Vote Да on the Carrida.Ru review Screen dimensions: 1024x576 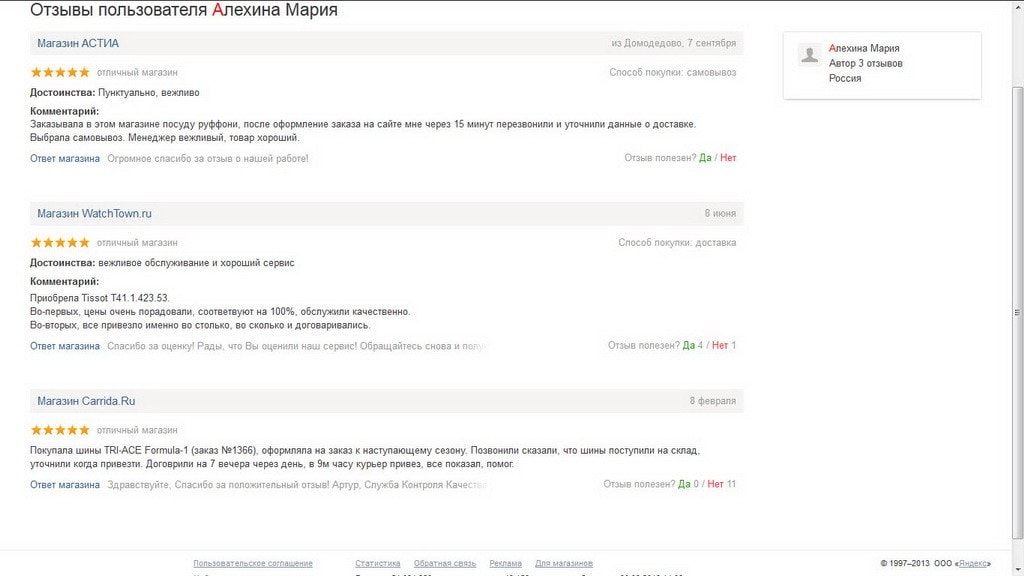tap(684, 484)
